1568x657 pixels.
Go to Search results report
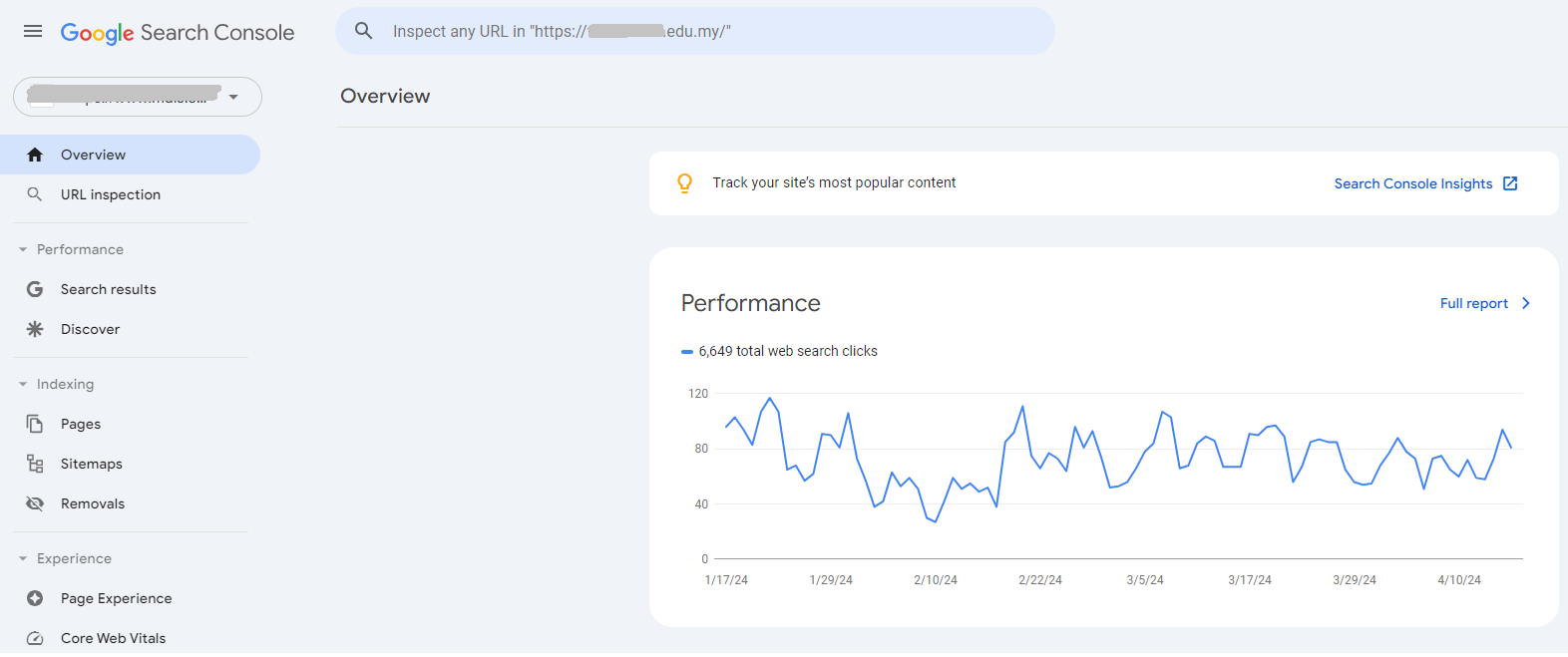tap(108, 289)
